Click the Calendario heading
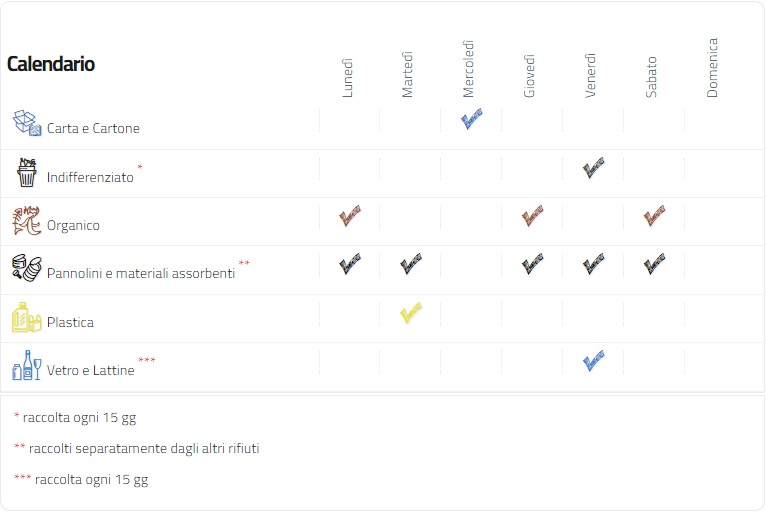This screenshot has width=766, height=514. pos(51,64)
